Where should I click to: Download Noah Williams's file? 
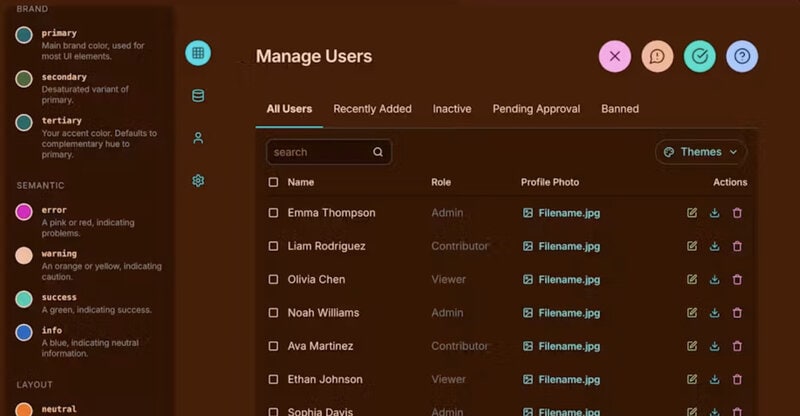714,313
